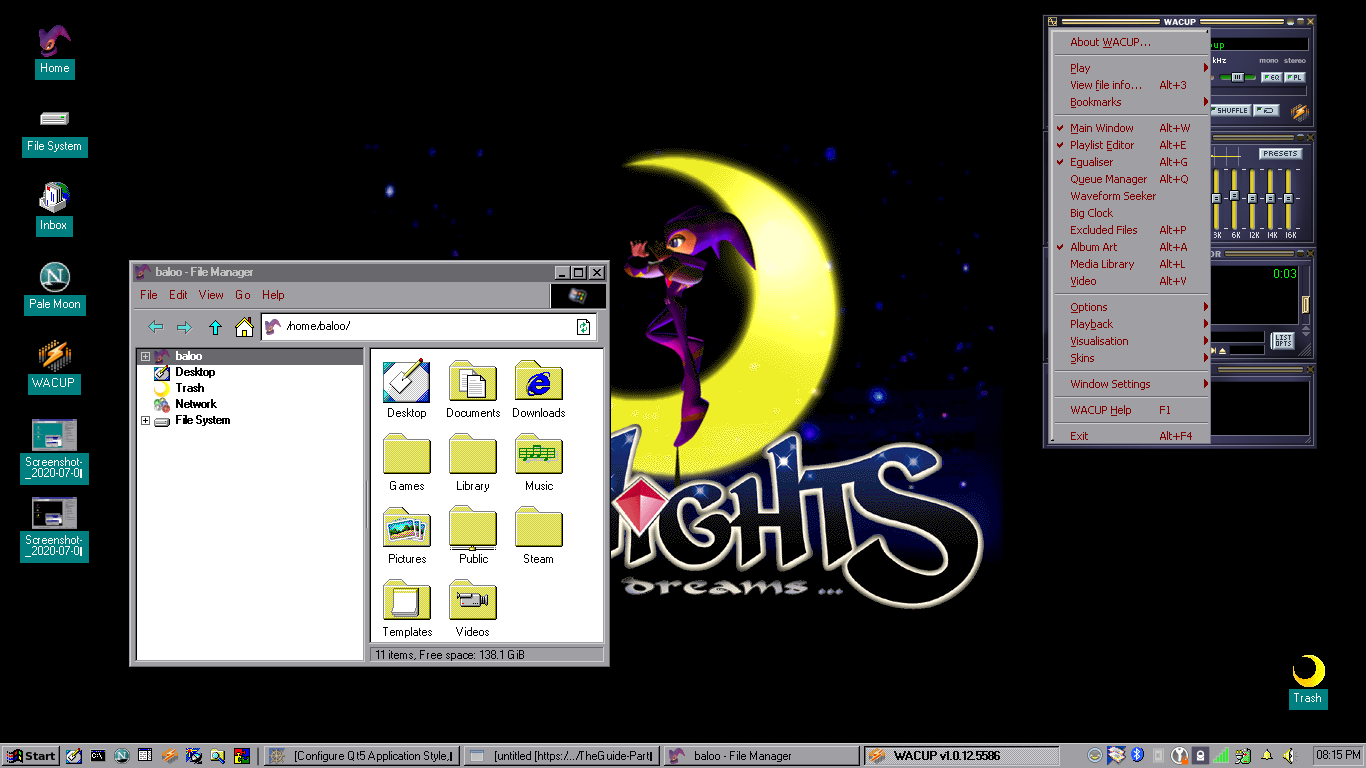The height and width of the screenshot is (768, 1366).
Task: Click the home icon in File Manager toolbar
Action: tap(244, 327)
